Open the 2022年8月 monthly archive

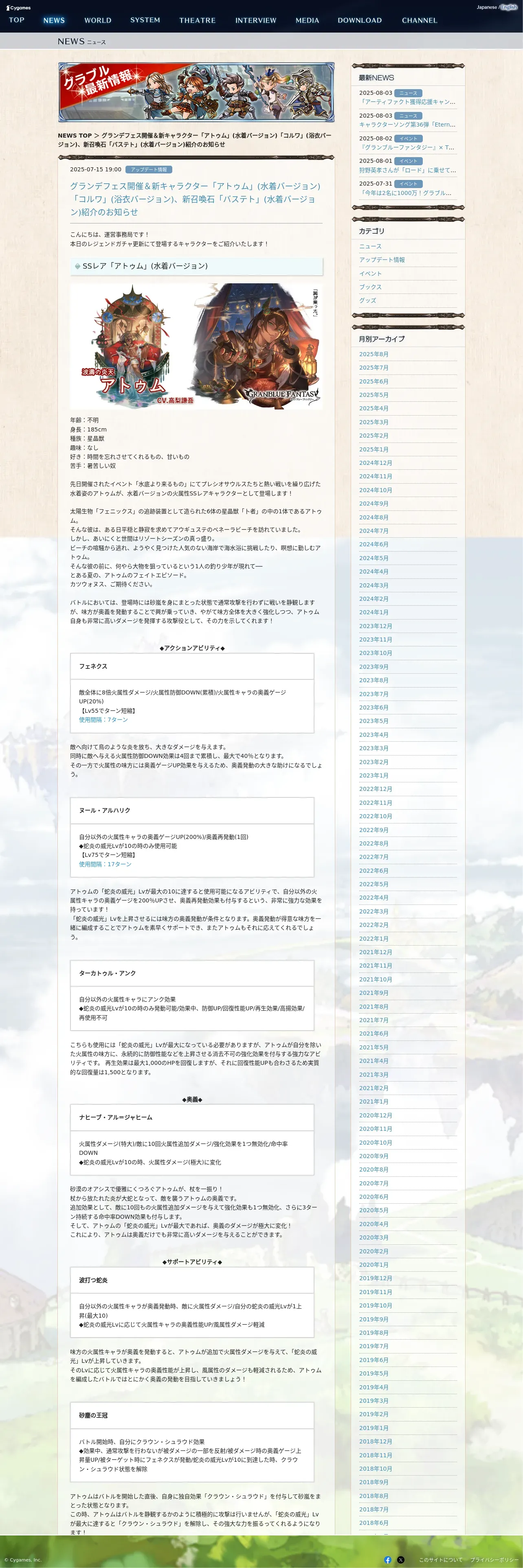(x=373, y=844)
